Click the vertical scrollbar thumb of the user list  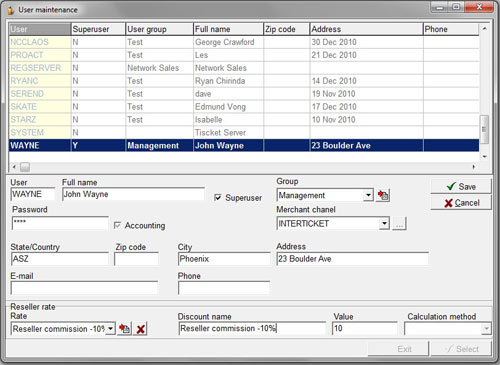tap(484, 129)
